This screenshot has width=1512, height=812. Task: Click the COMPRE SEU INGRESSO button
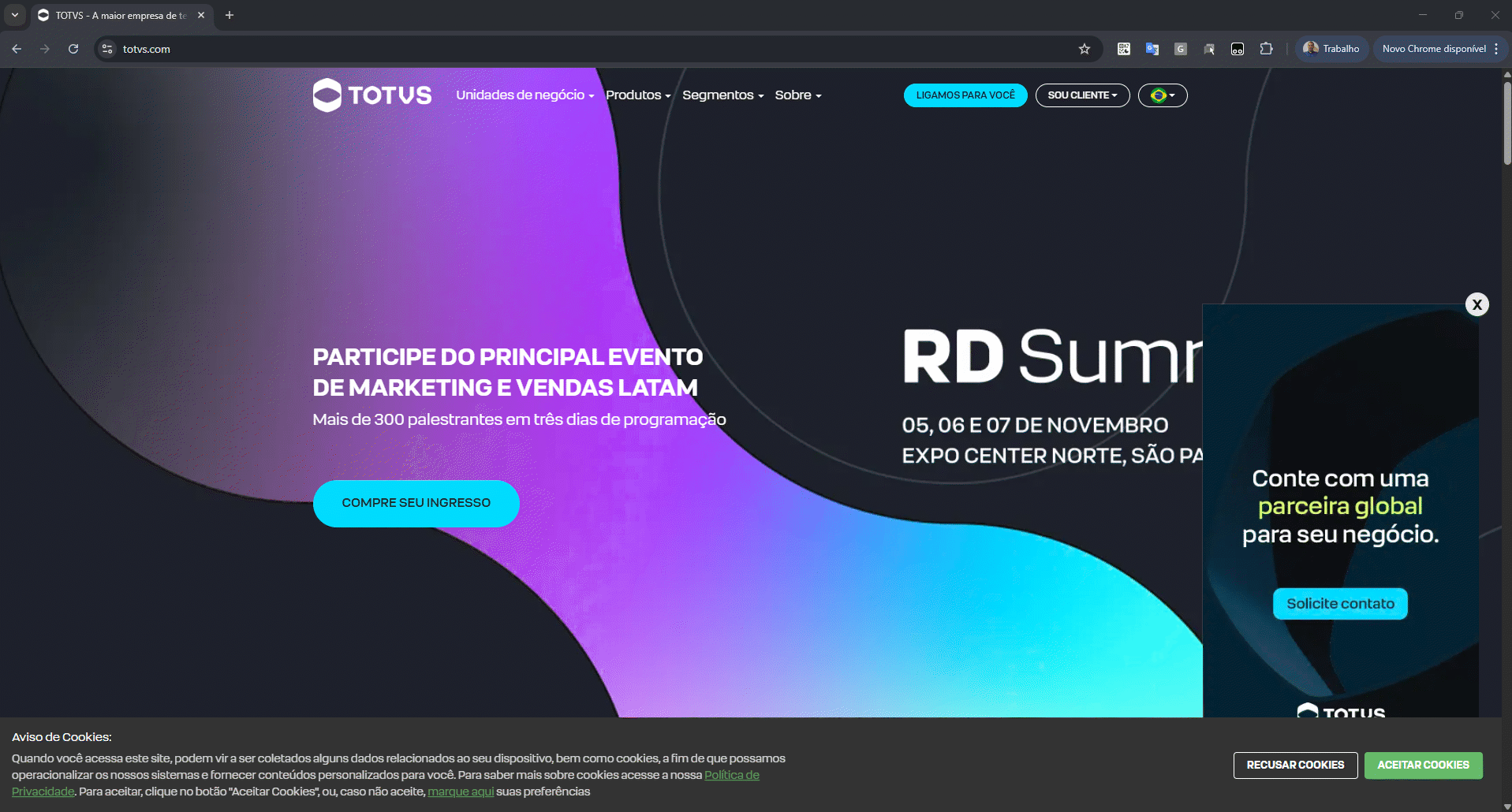(x=416, y=503)
